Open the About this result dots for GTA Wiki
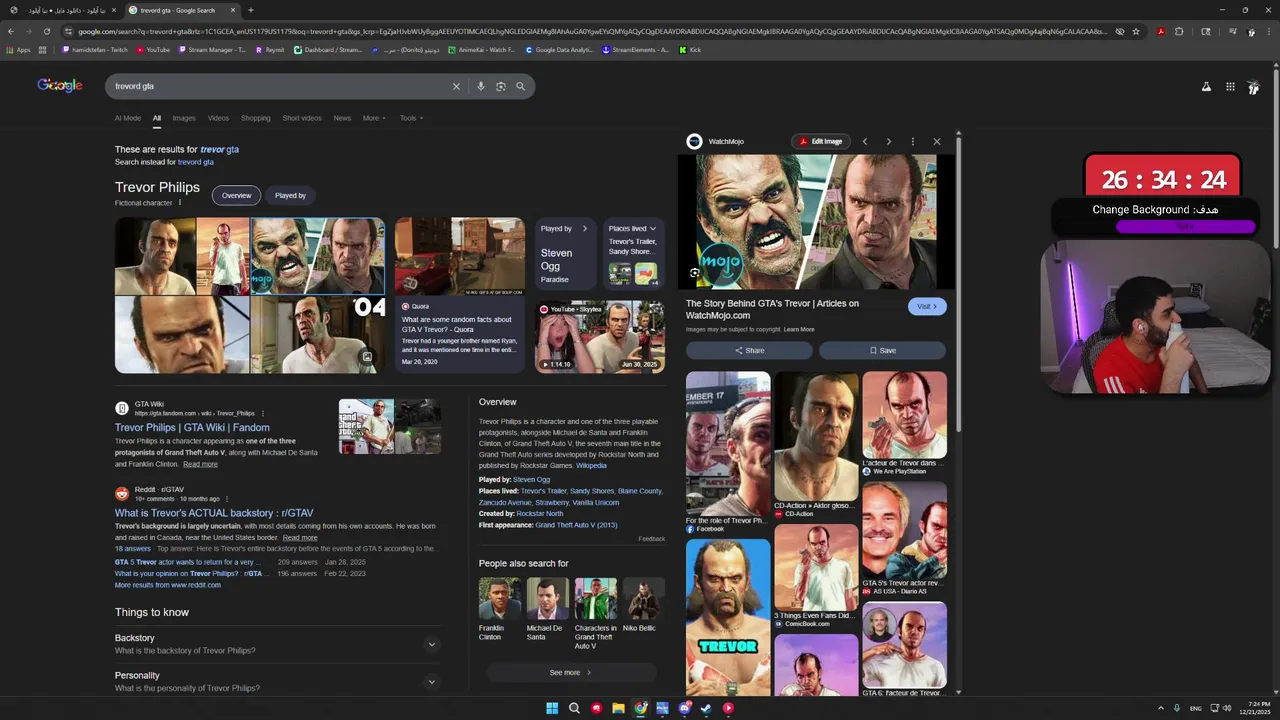Image resolution: width=1280 pixels, height=720 pixels. pos(263,413)
